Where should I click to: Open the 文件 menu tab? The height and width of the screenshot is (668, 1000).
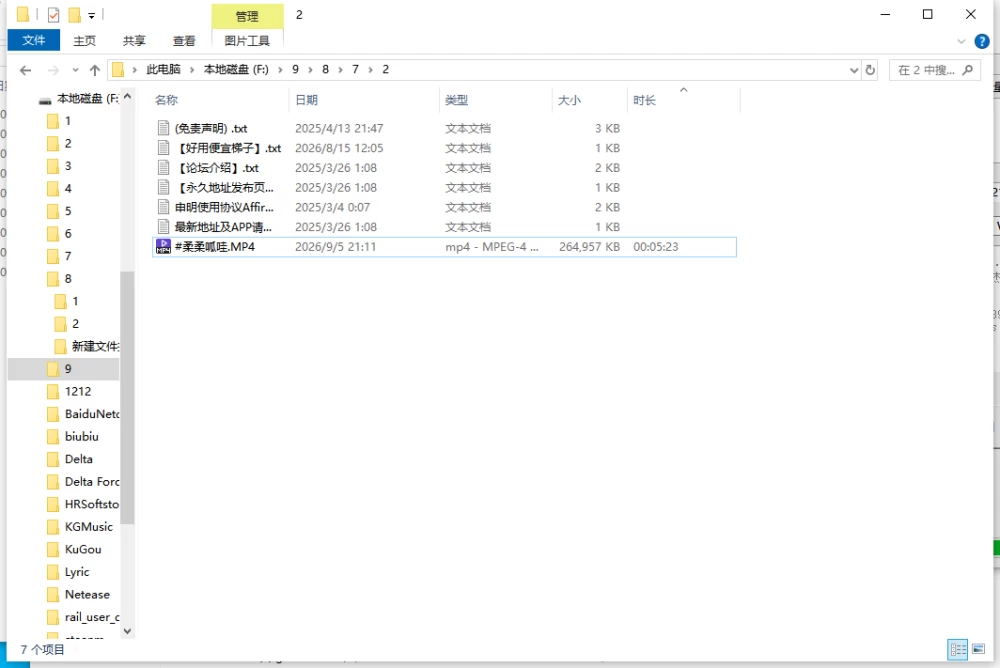tap(34, 40)
